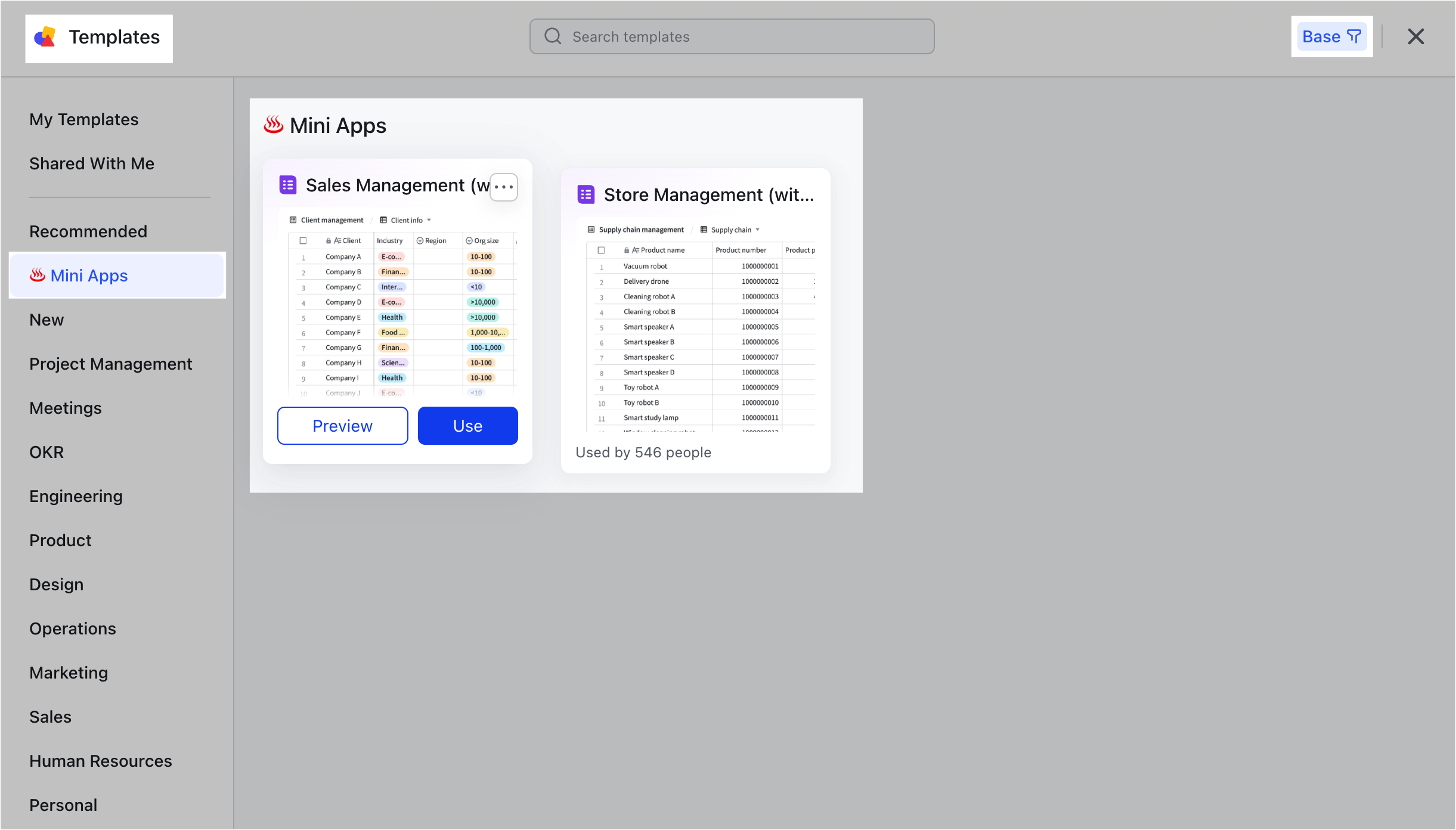Toggle the select-all checkbox in Store Management preview
Image resolution: width=1456 pixels, height=830 pixels.
[x=601, y=250]
